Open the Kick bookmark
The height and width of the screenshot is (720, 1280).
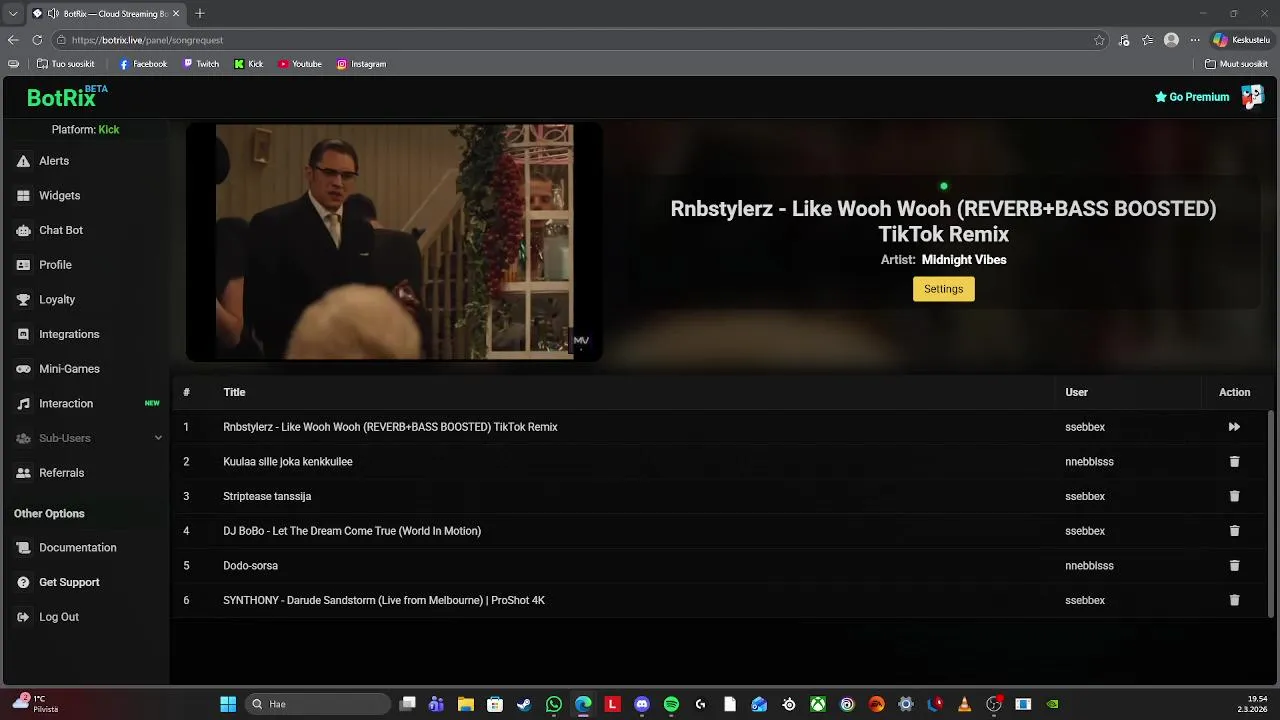coord(249,64)
